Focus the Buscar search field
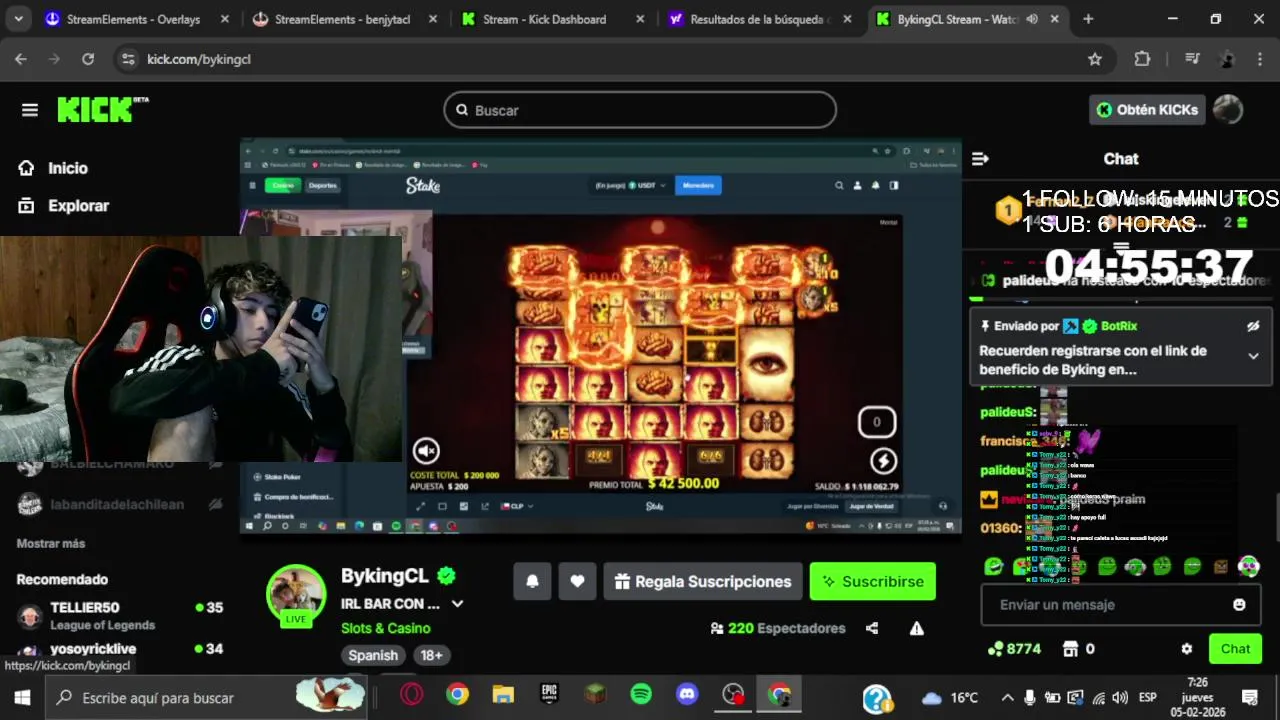The width and height of the screenshot is (1280, 720). pyautogui.click(x=640, y=110)
